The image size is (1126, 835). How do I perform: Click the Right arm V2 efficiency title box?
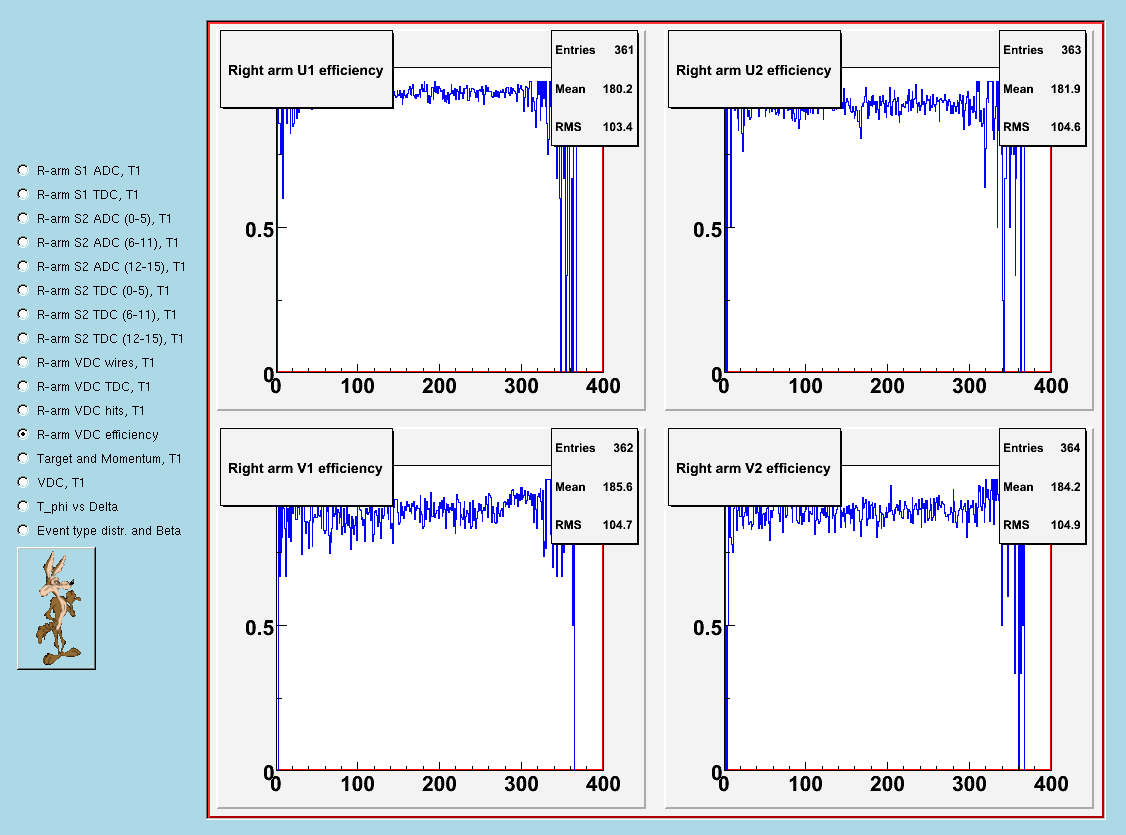(754, 467)
